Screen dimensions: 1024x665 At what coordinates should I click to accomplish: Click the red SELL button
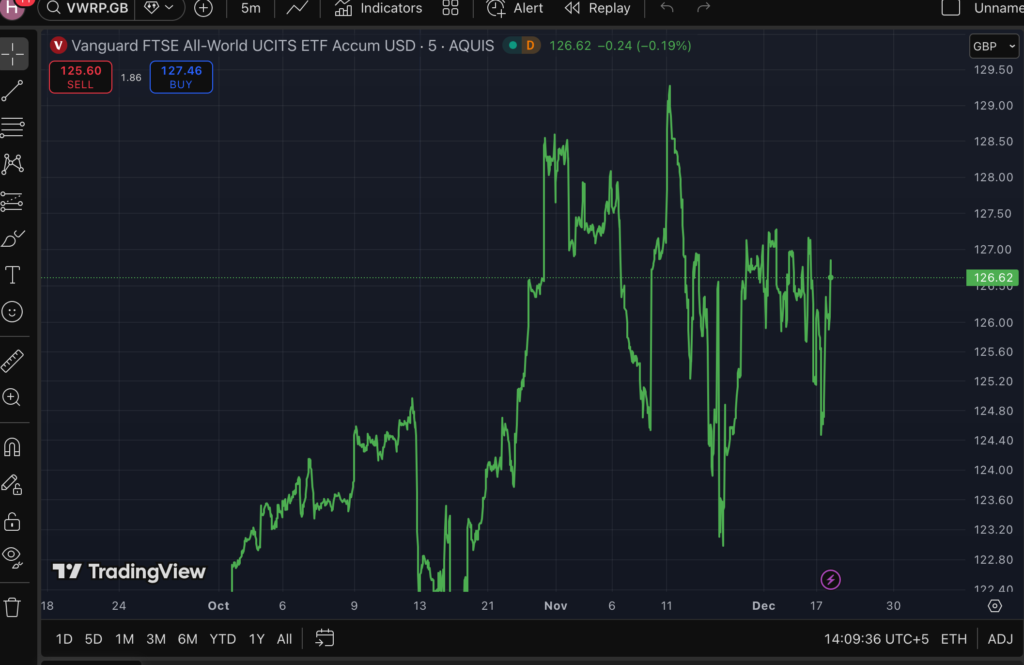[x=80, y=77]
